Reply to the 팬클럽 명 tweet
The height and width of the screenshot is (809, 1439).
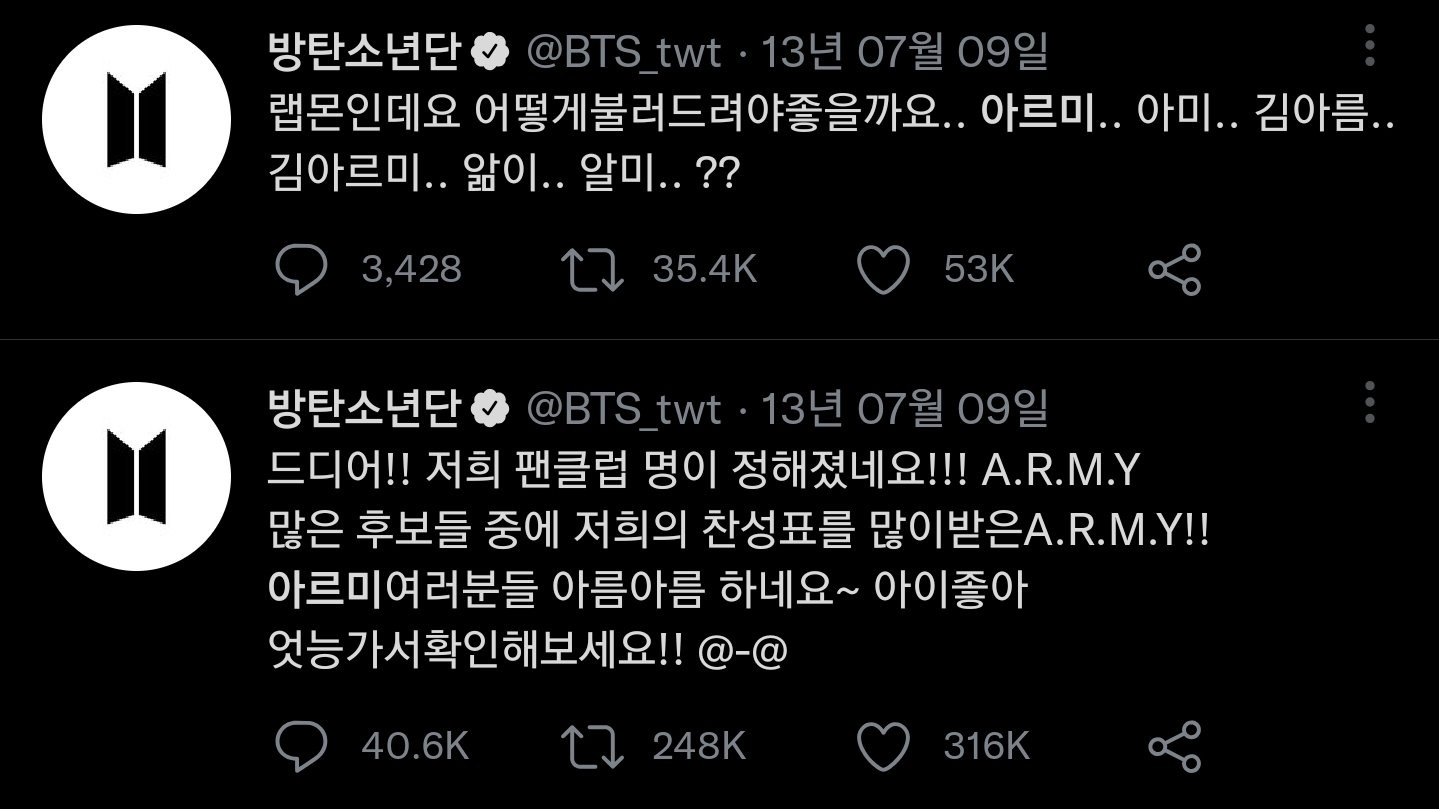point(301,747)
